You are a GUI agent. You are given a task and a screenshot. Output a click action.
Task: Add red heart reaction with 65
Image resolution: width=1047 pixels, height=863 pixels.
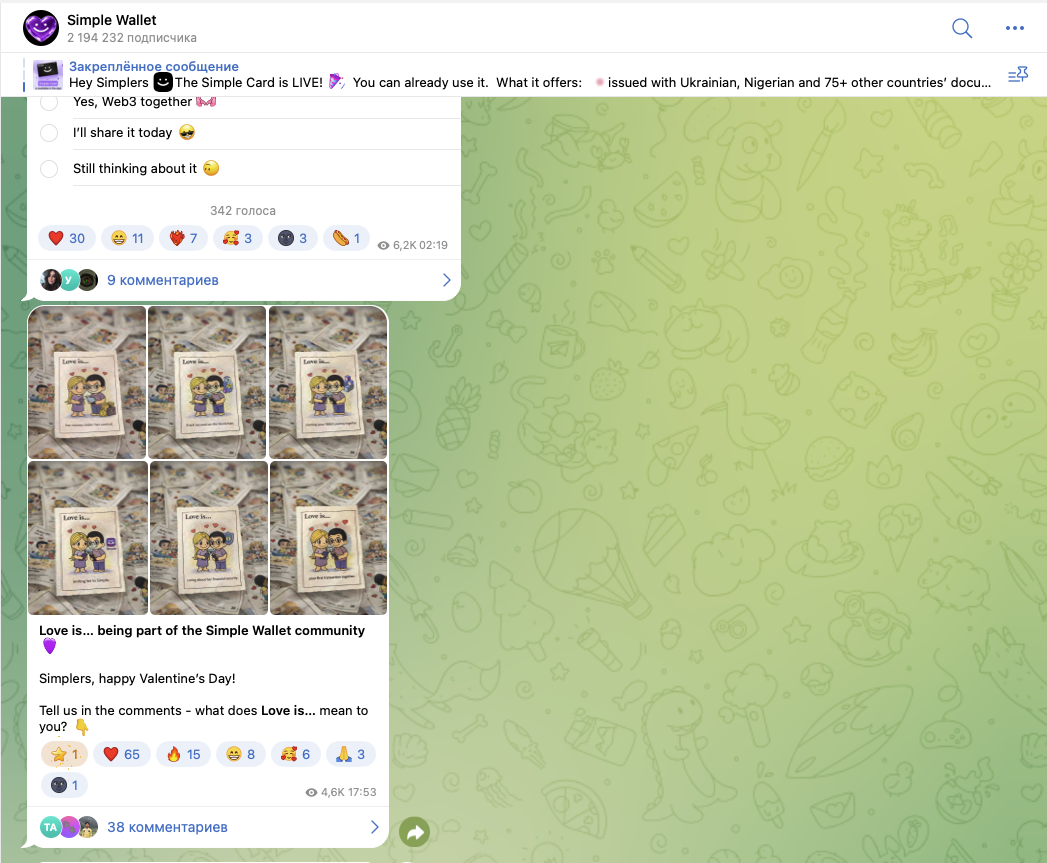click(x=122, y=754)
